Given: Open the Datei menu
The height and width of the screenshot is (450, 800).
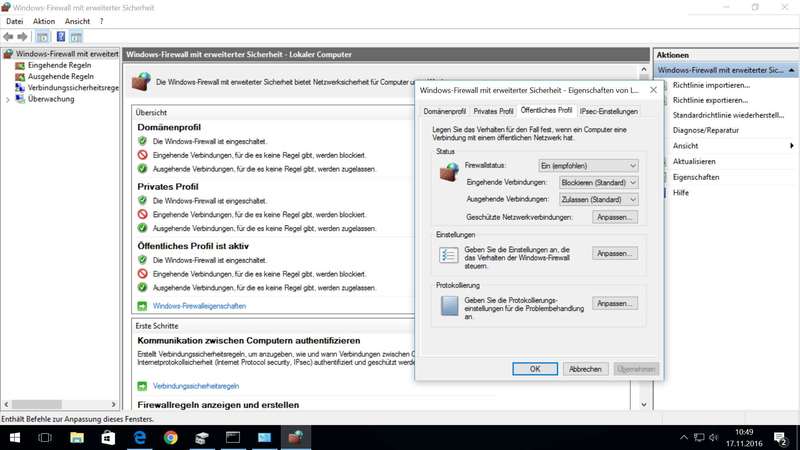Looking at the screenshot, I should click(x=14, y=21).
